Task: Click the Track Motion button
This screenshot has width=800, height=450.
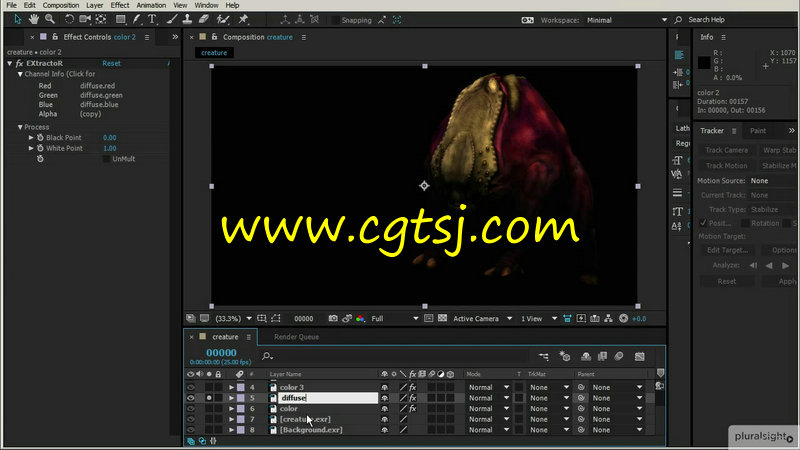Action: point(727,166)
